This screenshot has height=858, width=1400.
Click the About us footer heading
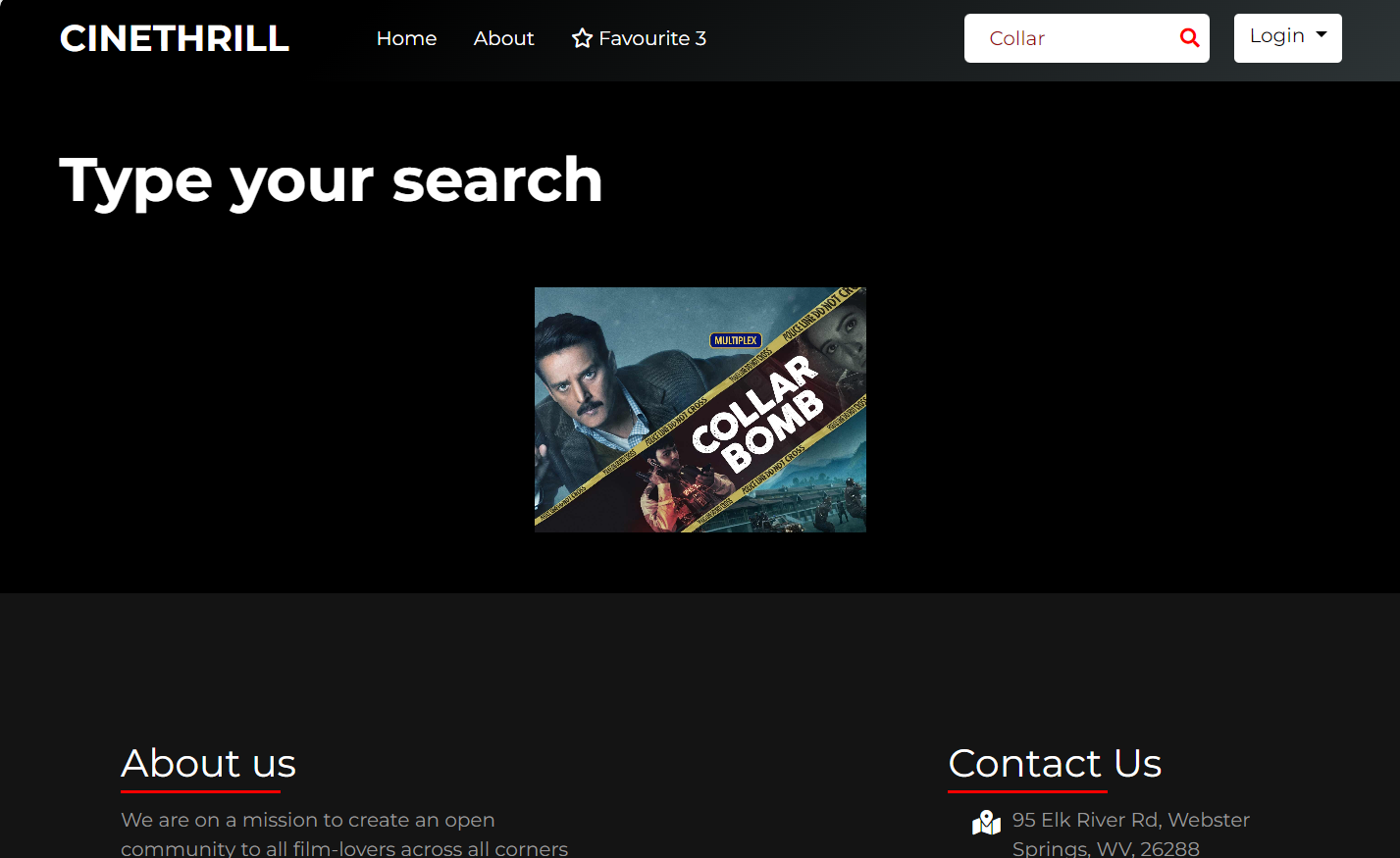pyautogui.click(x=208, y=763)
